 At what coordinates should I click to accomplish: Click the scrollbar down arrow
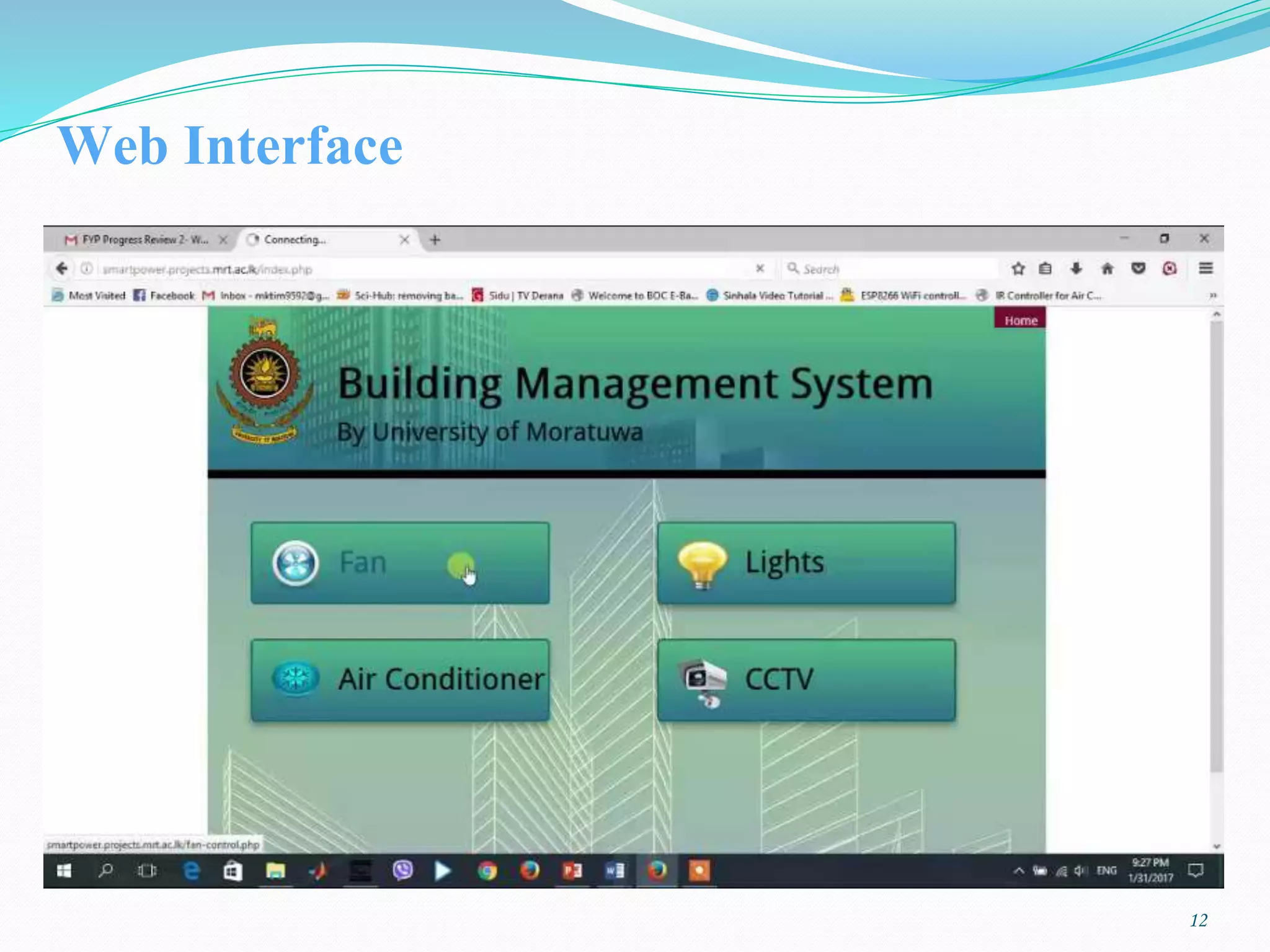pos(1216,846)
